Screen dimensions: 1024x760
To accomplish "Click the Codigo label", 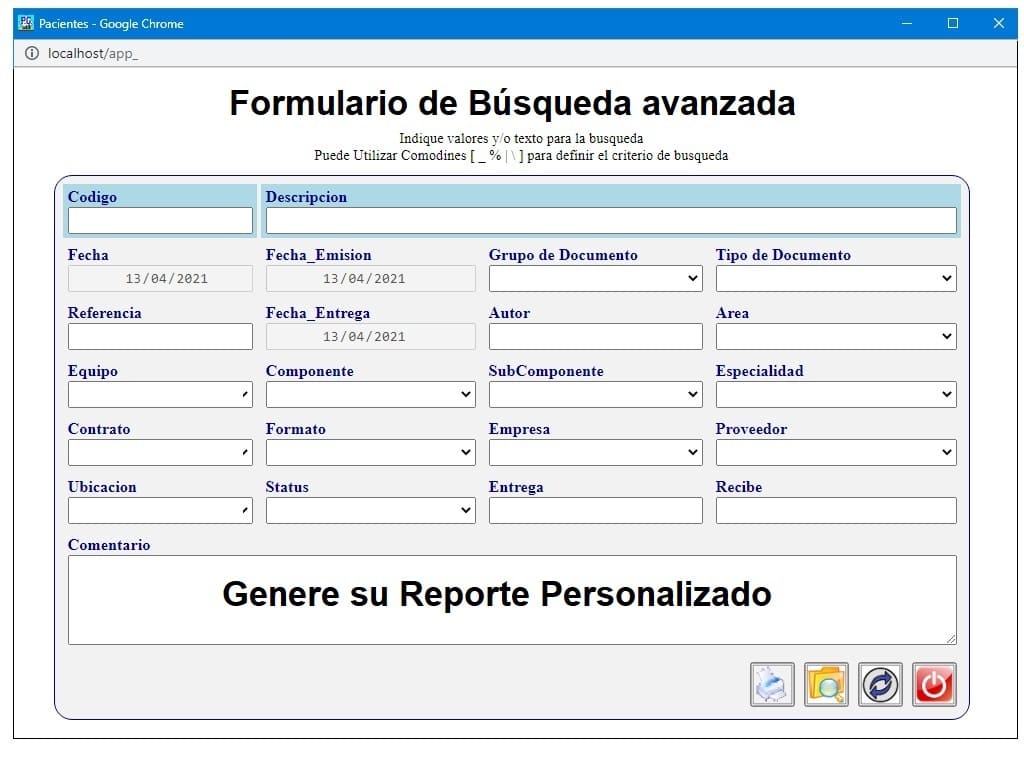I will (x=92, y=197).
